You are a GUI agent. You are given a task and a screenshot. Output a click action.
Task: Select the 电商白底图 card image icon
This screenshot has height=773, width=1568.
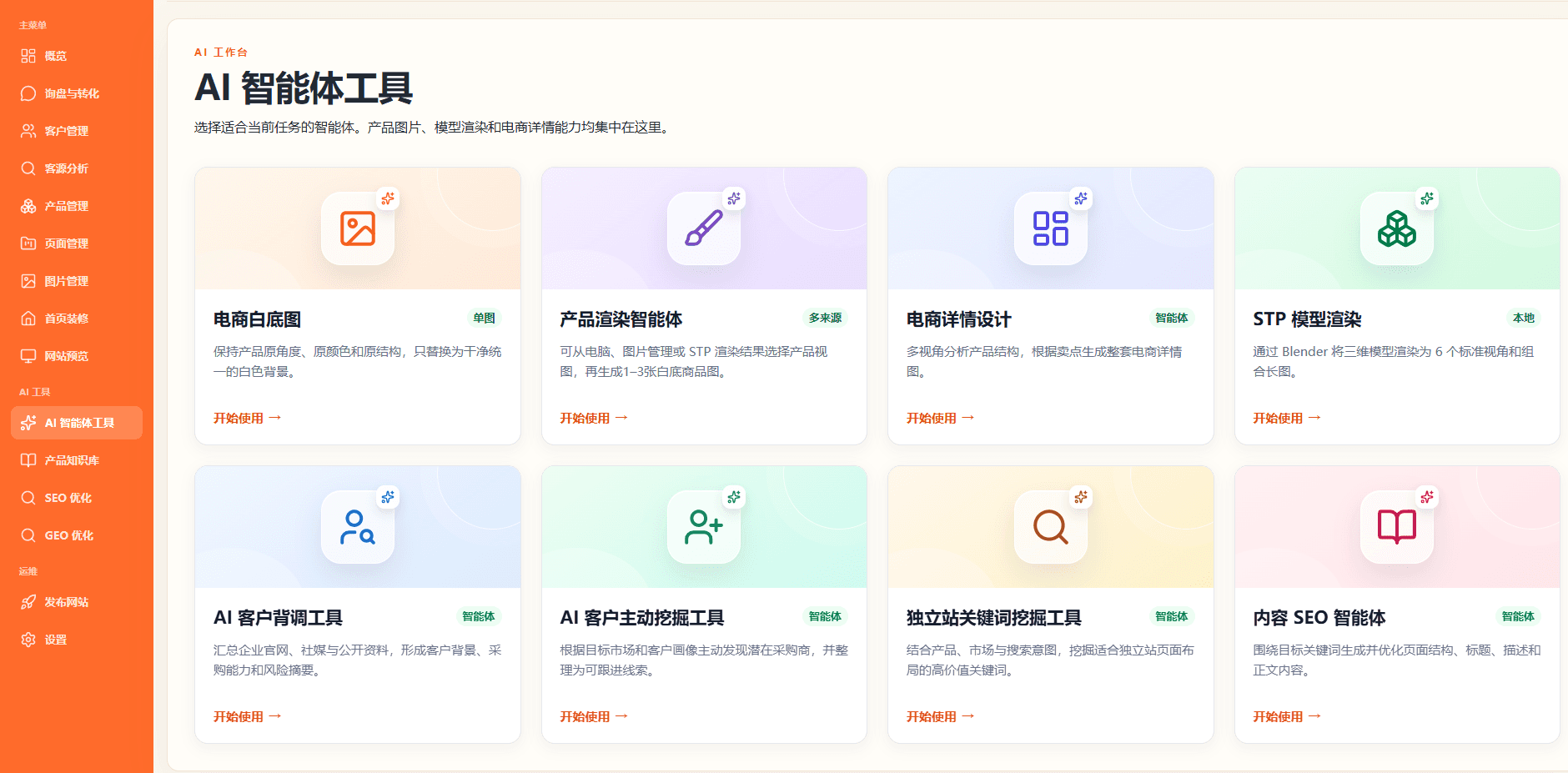(x=358, y=228)
